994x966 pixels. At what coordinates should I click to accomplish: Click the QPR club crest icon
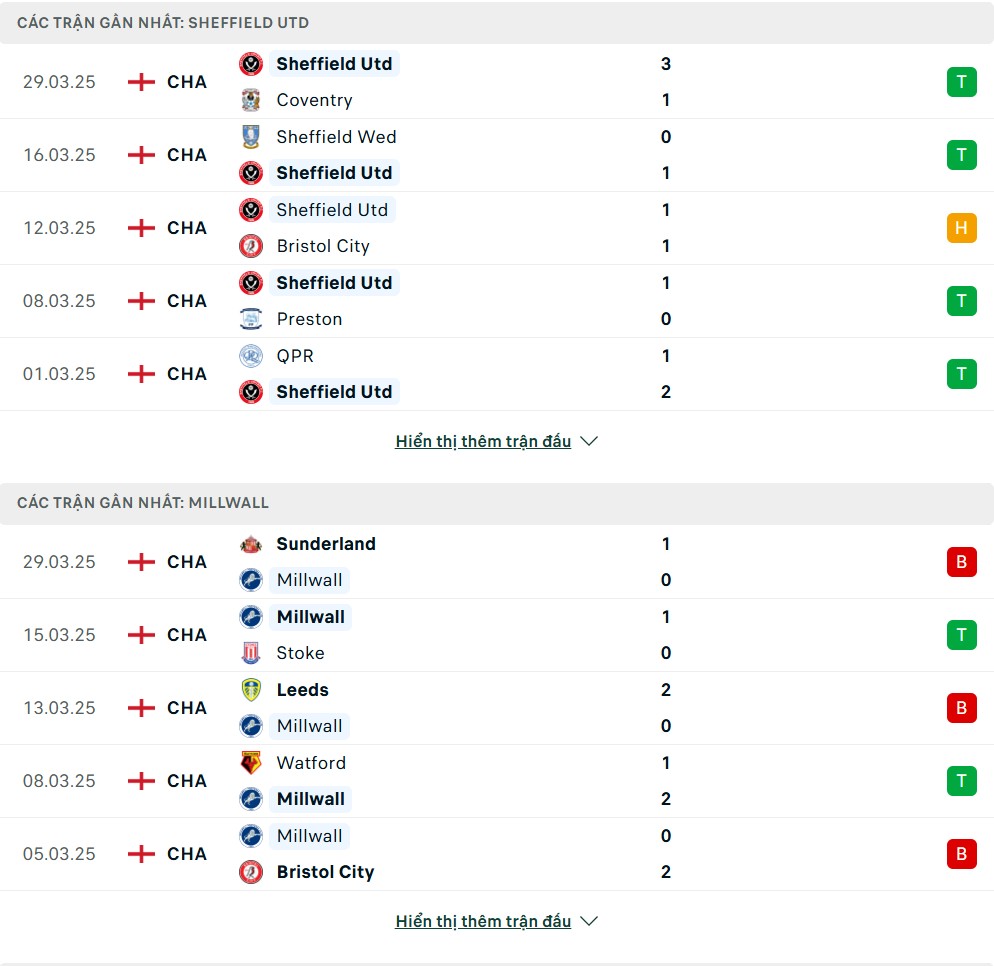(x=251, y=356)
